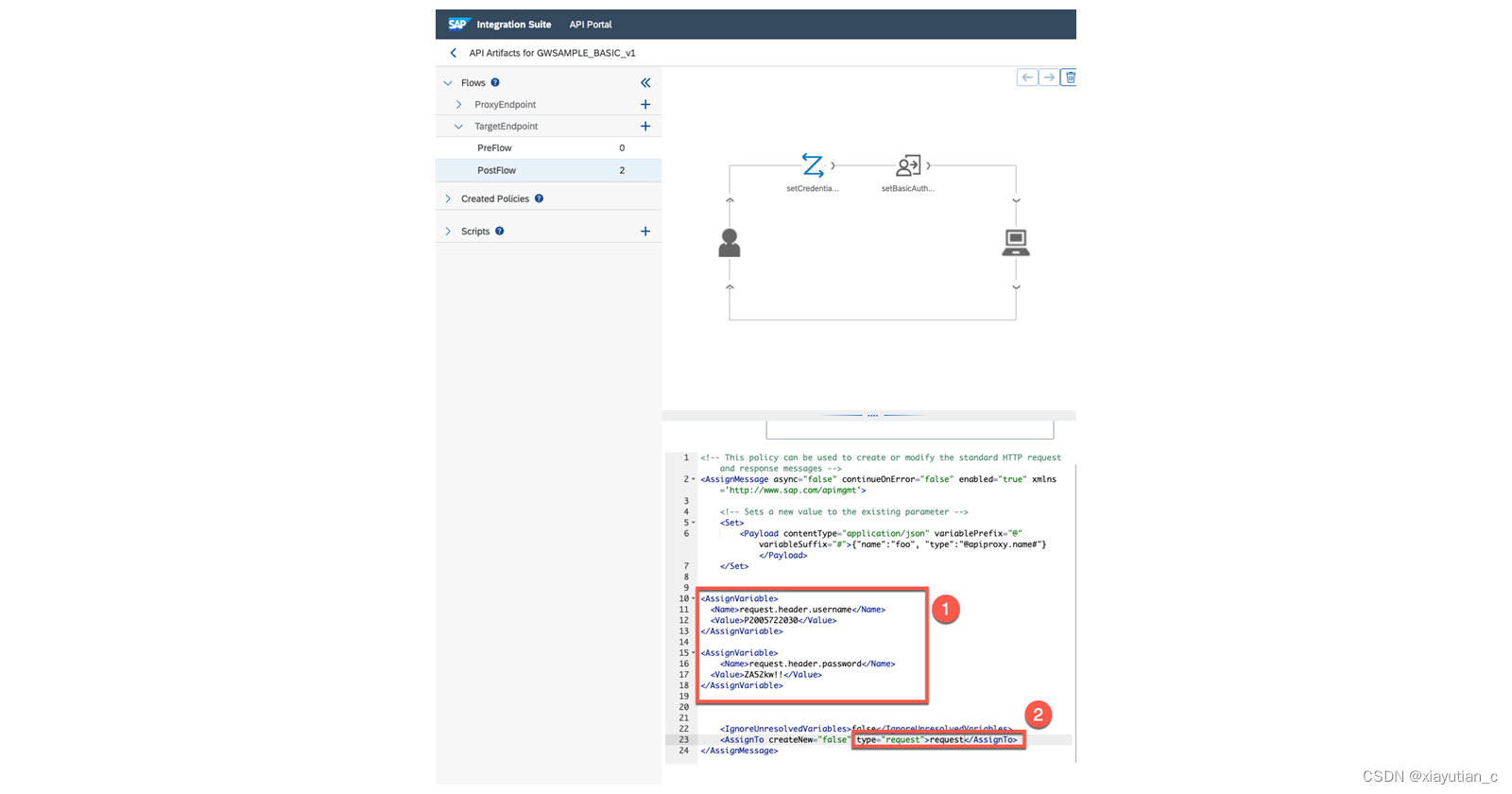
Task: Click the setBasicAuth... policy label
Action: coord(908,189)
